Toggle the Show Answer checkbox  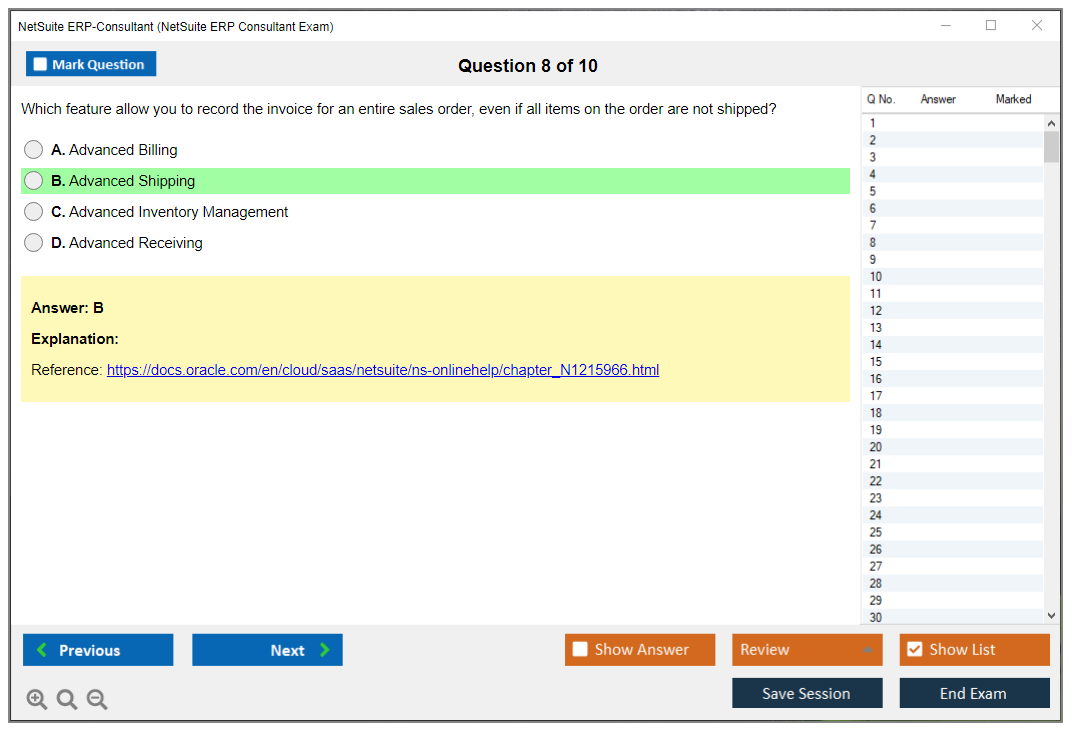click(x=580, y=649)
